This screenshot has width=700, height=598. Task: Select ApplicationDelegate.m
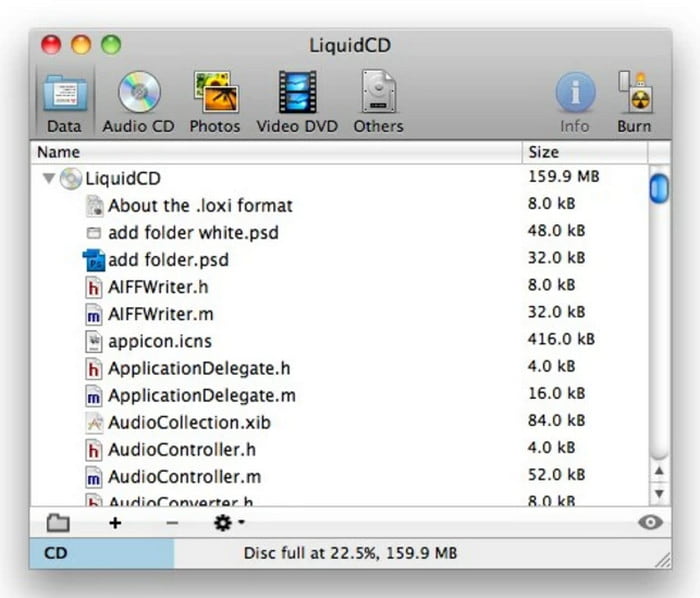coord(339,396)
